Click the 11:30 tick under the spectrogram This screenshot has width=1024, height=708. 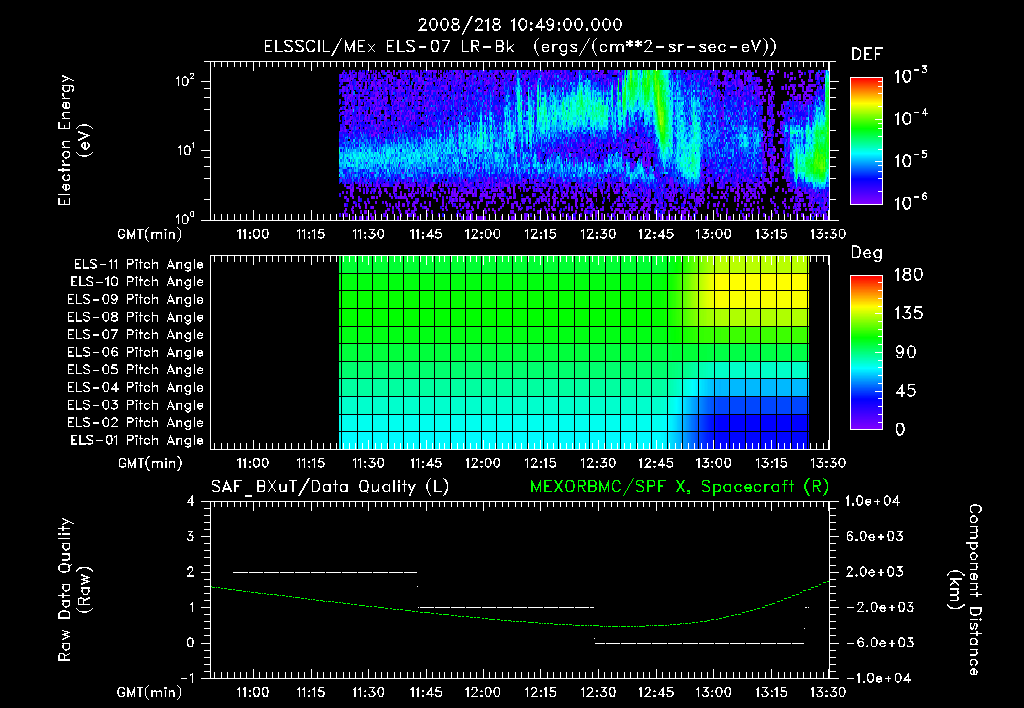pos(368,234)
